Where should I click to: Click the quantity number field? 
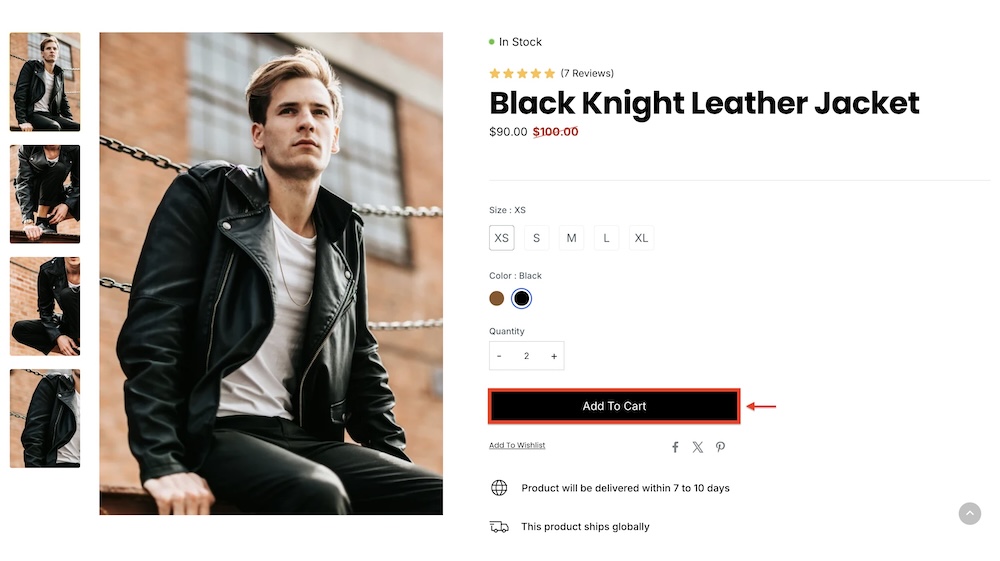[x=526, y=356]
